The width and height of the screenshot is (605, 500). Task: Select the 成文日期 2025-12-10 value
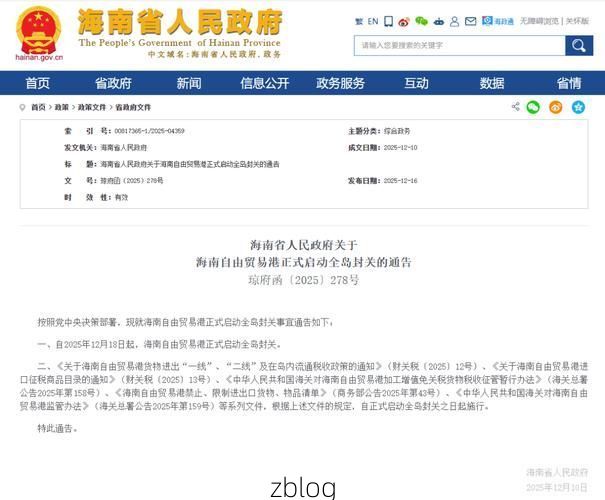point(401,148)
